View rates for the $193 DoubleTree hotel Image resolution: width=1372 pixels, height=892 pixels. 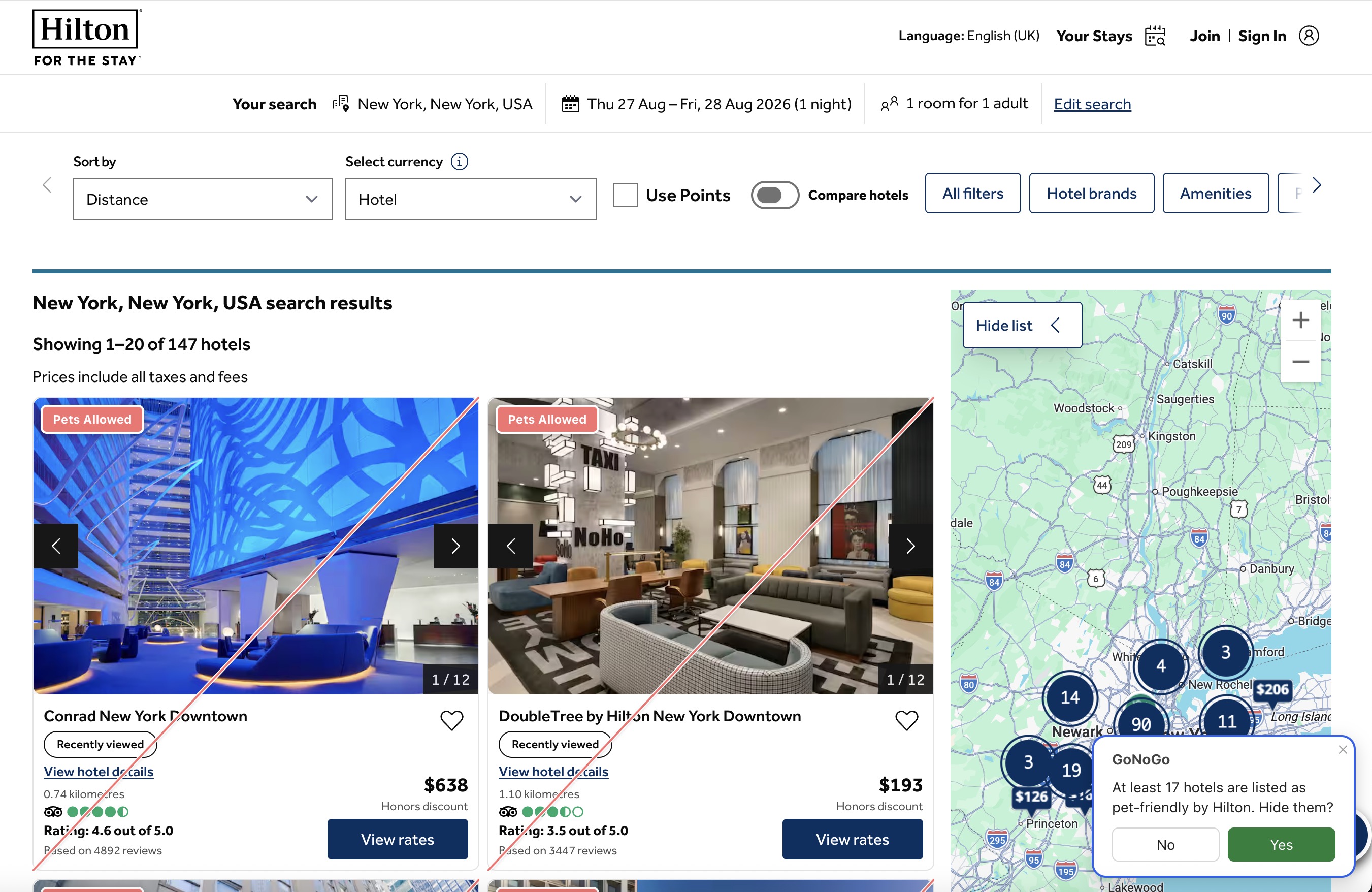point(852,839)
